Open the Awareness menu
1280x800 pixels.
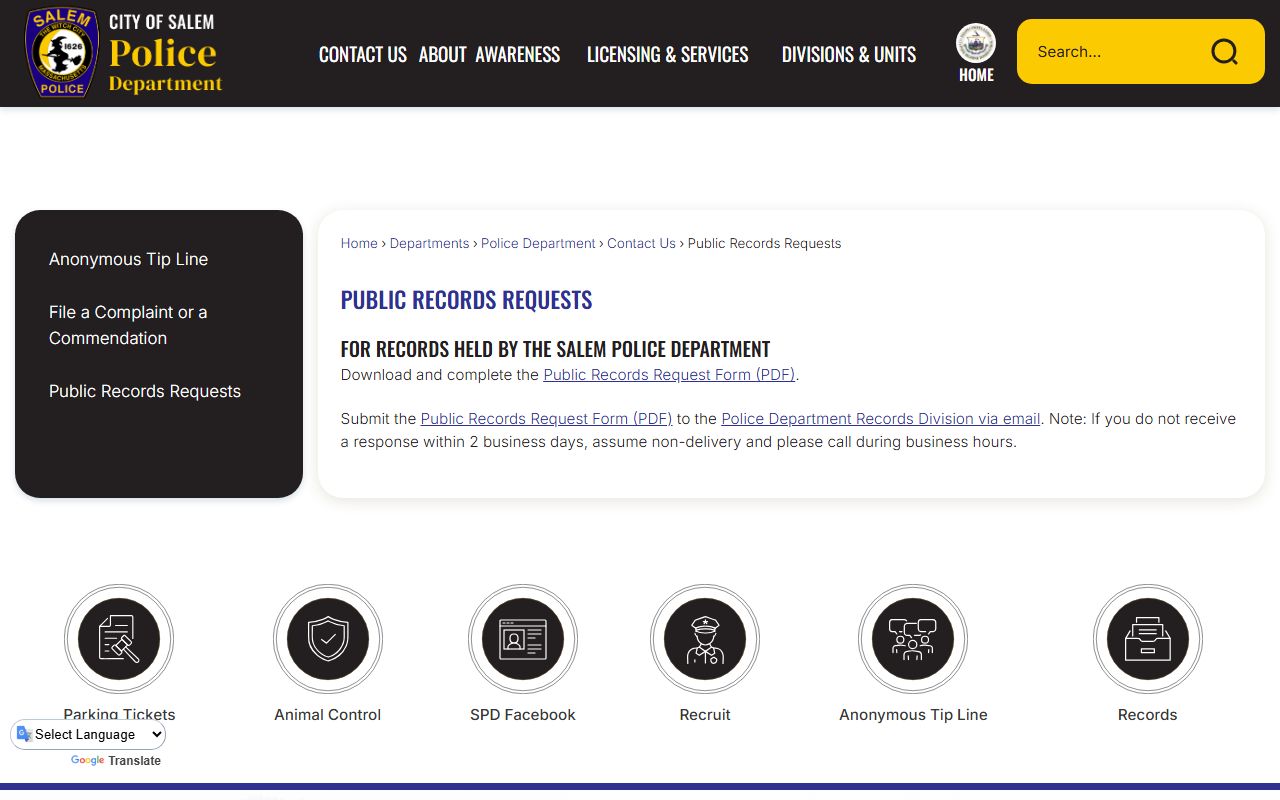517,54
